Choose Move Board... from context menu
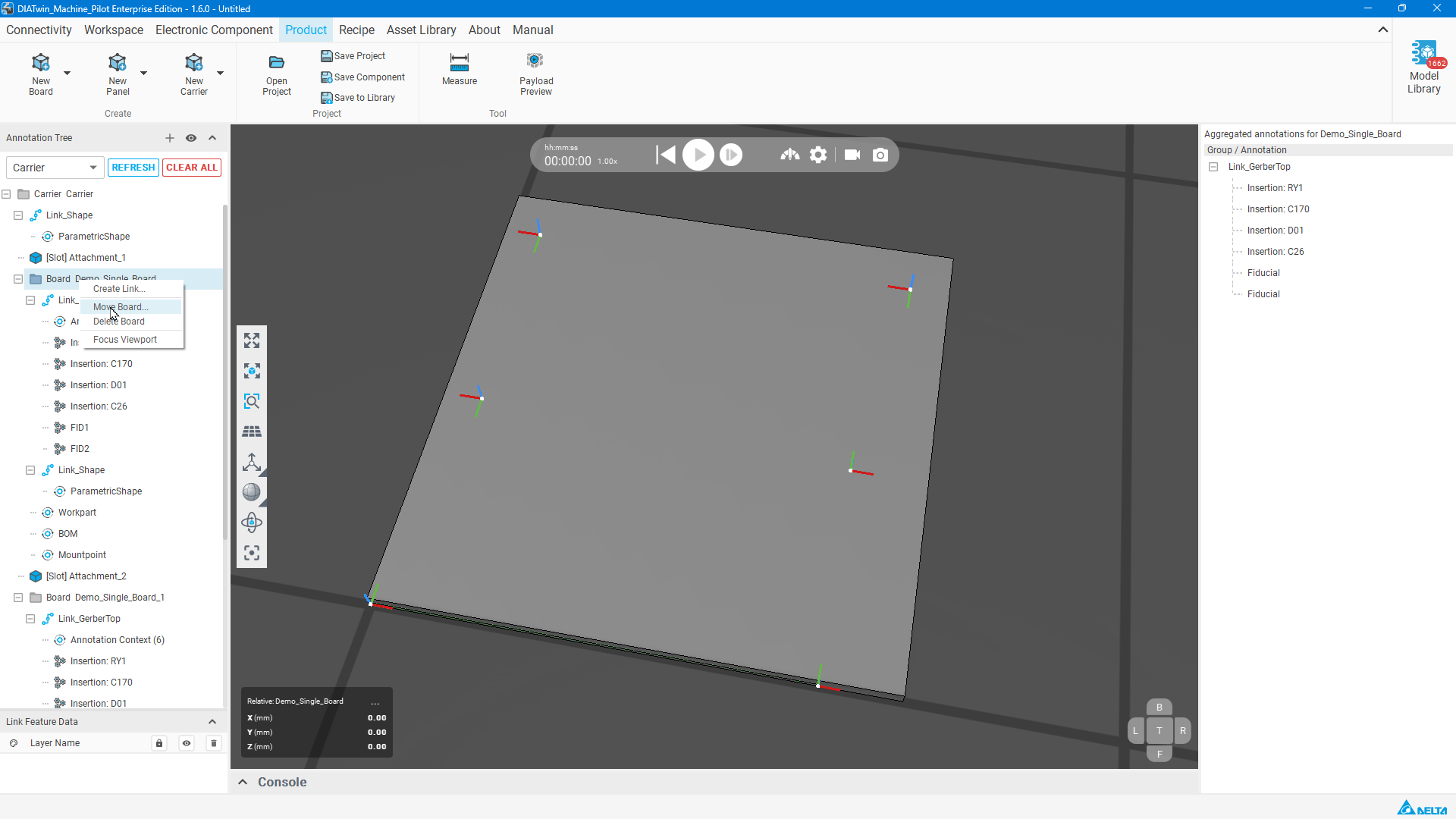The width and height of the screenshot is (1456, 819). 131,307
